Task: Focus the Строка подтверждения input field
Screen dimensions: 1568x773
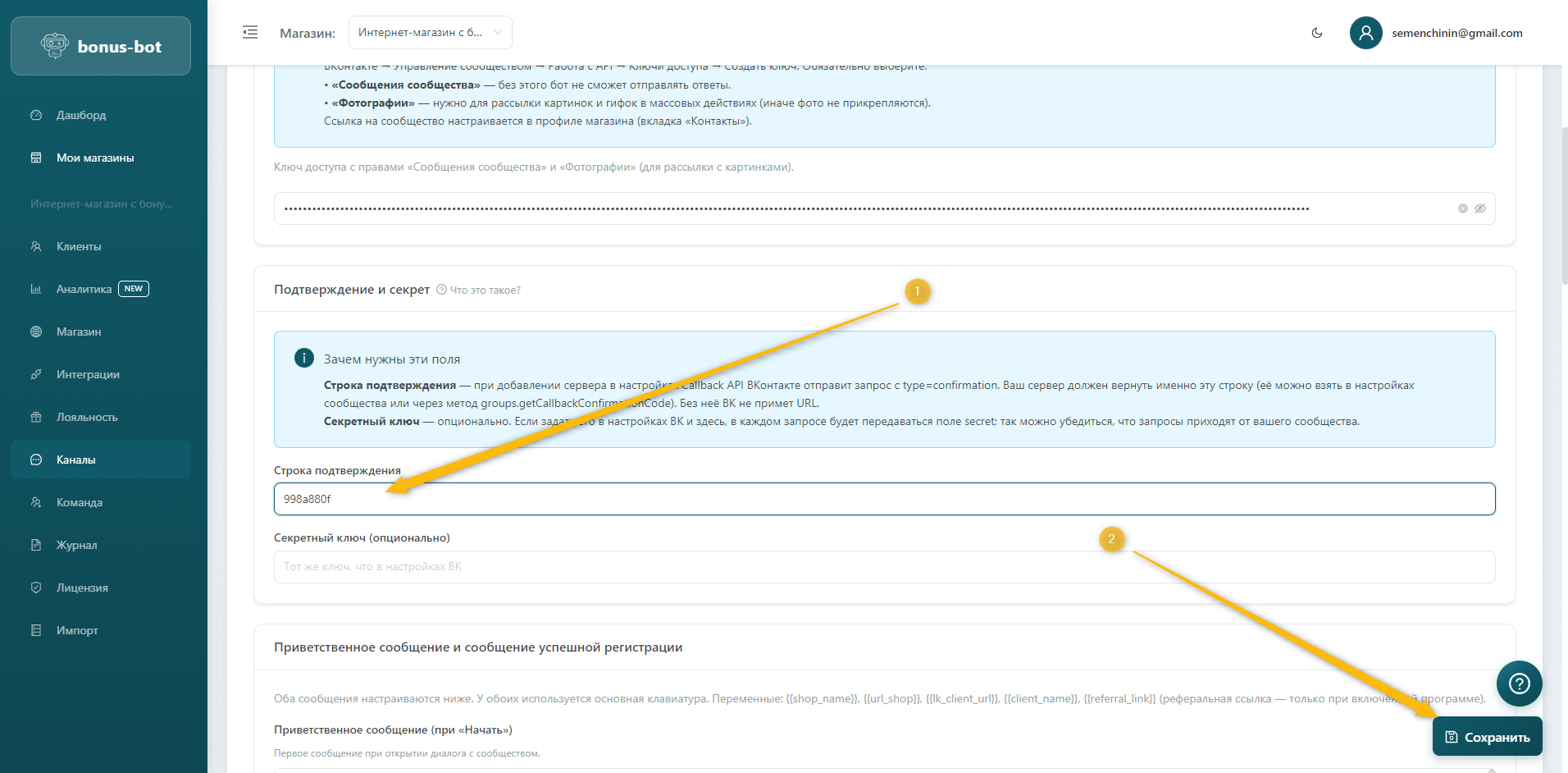Action: (884, 499)
